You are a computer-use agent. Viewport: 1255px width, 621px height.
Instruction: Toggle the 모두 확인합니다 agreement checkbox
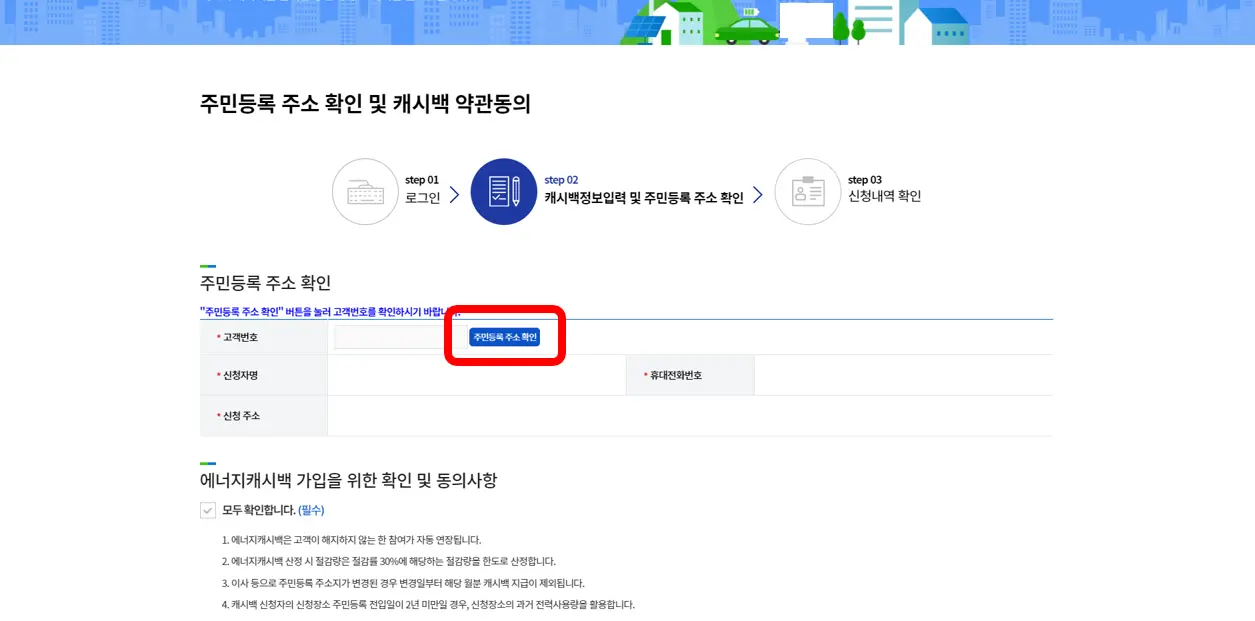click(x=208, y=510)
